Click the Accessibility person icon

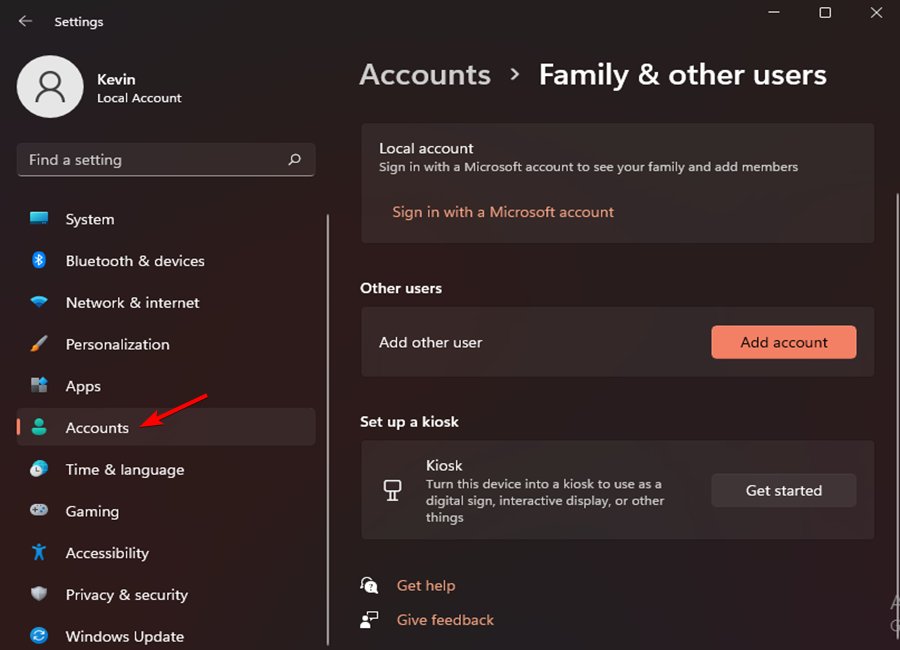click(39, 553)
